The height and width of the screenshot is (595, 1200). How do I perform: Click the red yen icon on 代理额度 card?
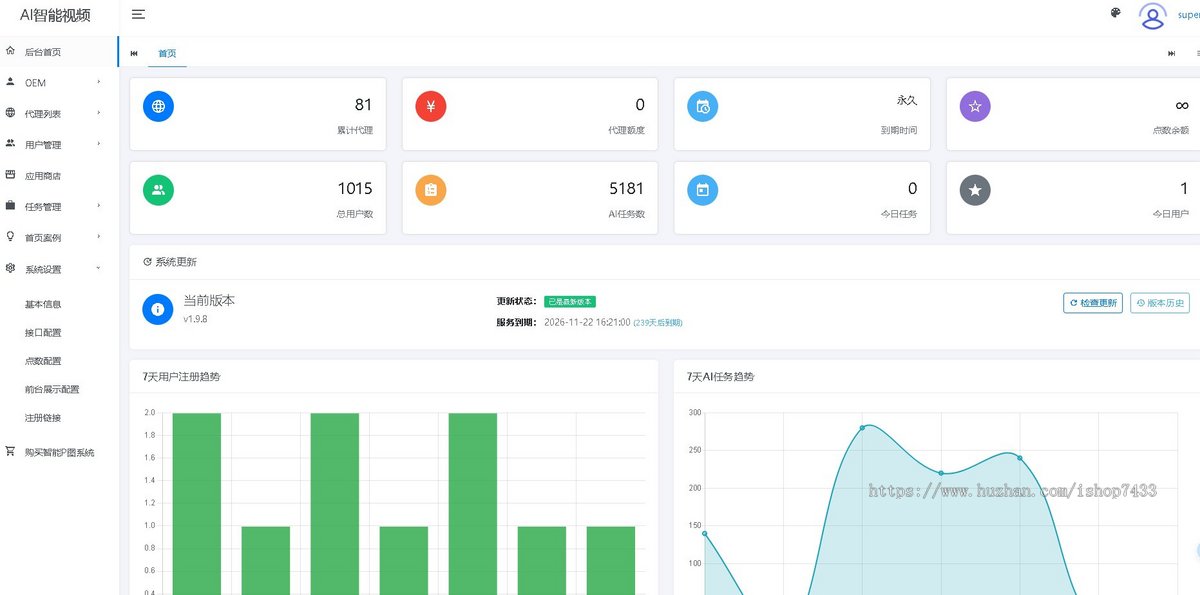(430, 106)
